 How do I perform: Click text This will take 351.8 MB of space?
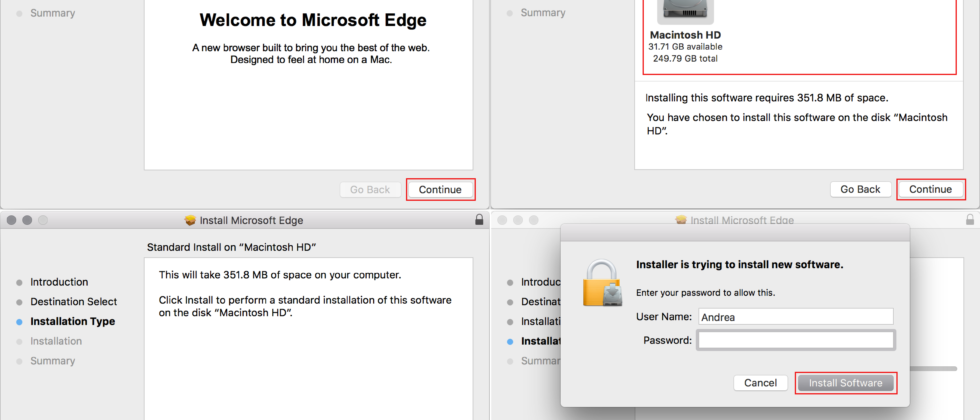click(x=280, y=275)
